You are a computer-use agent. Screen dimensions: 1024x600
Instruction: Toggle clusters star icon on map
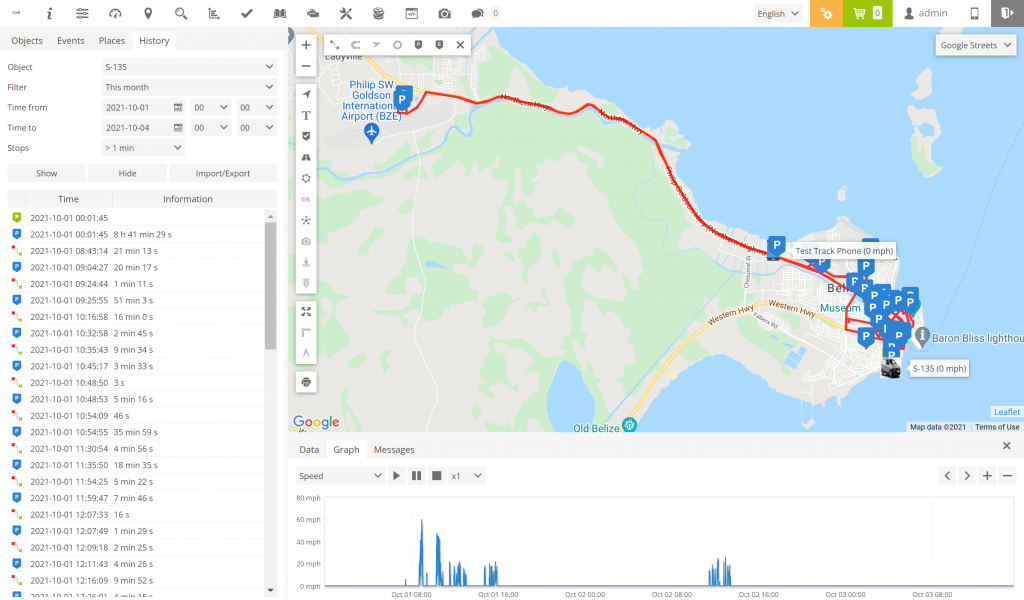coord(306,220)
